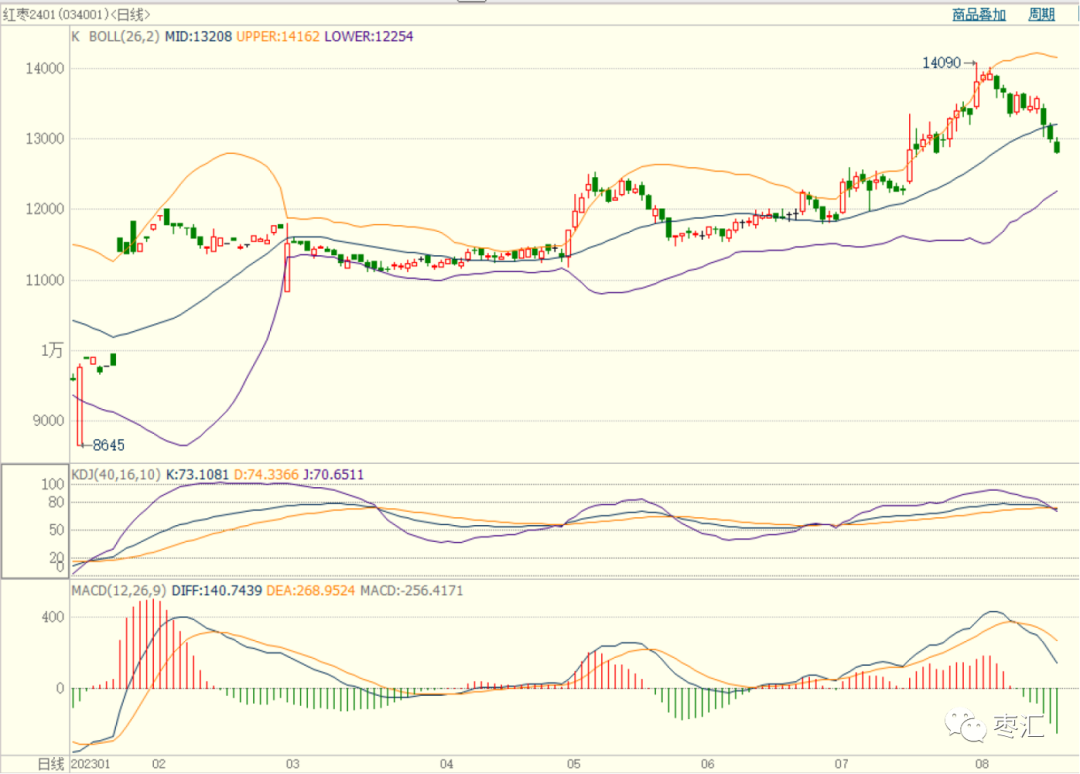Click the 9000 price axis label
This screenshot has width=1080, height=774.
48,421
